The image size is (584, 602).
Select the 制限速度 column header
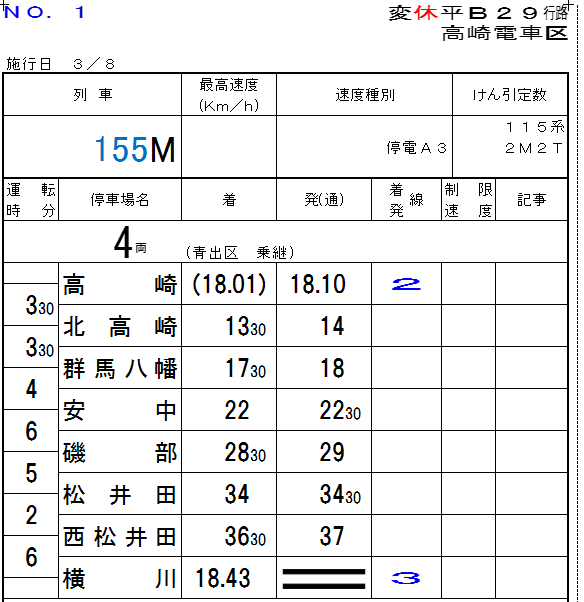468,199
